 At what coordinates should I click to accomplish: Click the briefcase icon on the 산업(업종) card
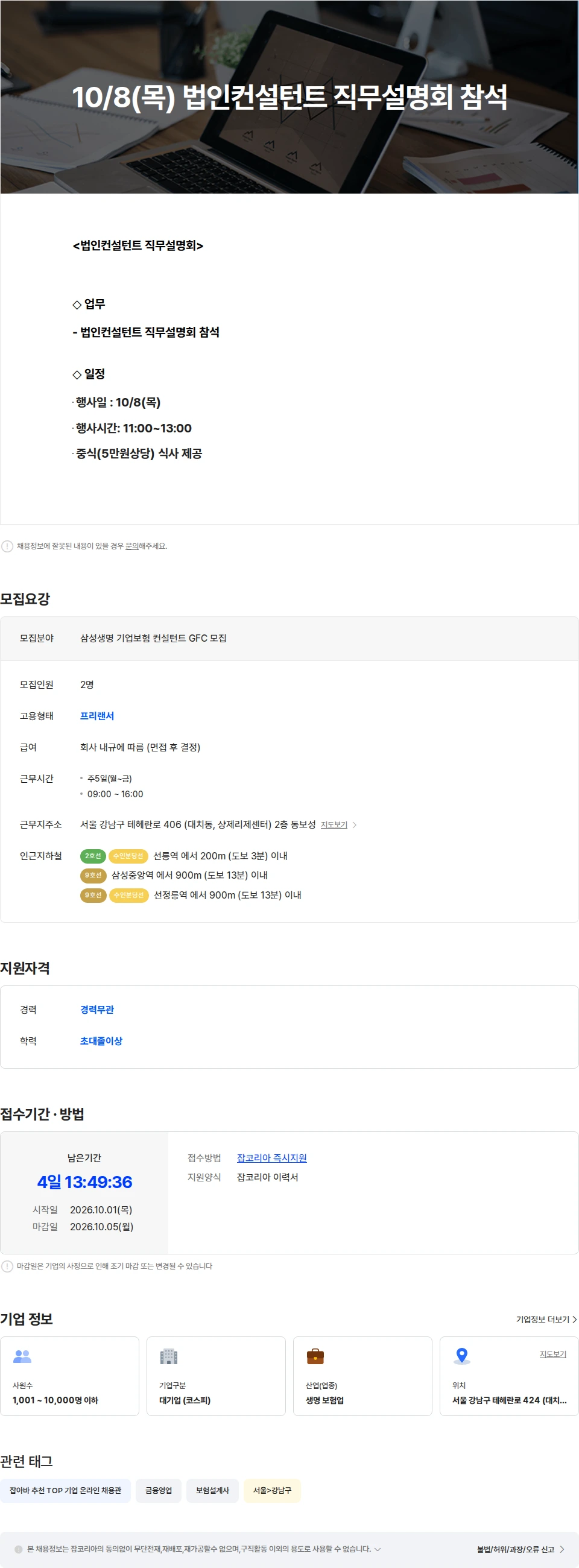(x=315, y=1356)
